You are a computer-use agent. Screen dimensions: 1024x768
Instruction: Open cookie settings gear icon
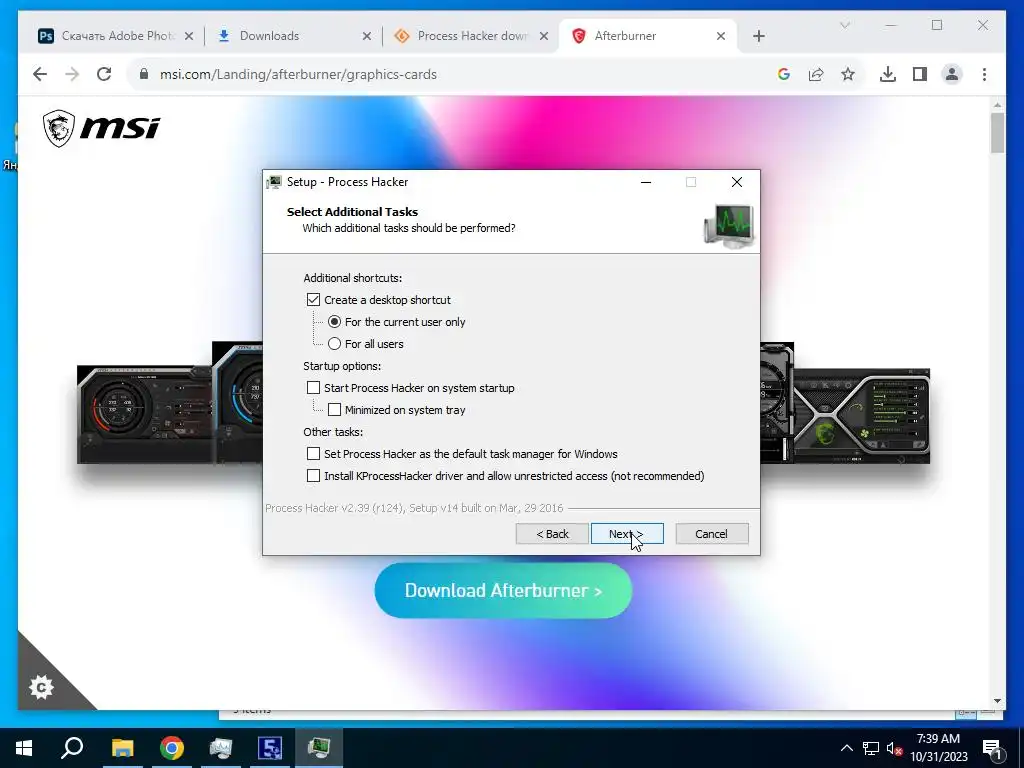click(x=41, y=687)
